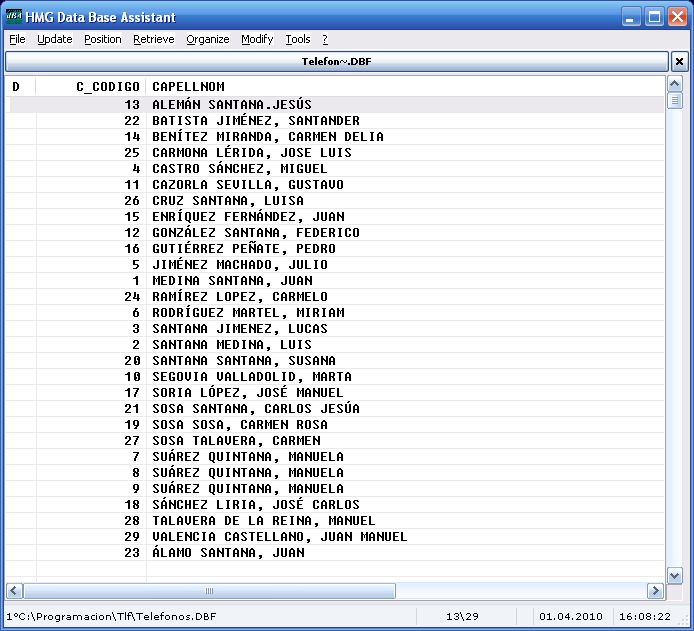Open the Update menu
694x631 pixels.
(x=55, y=40)
